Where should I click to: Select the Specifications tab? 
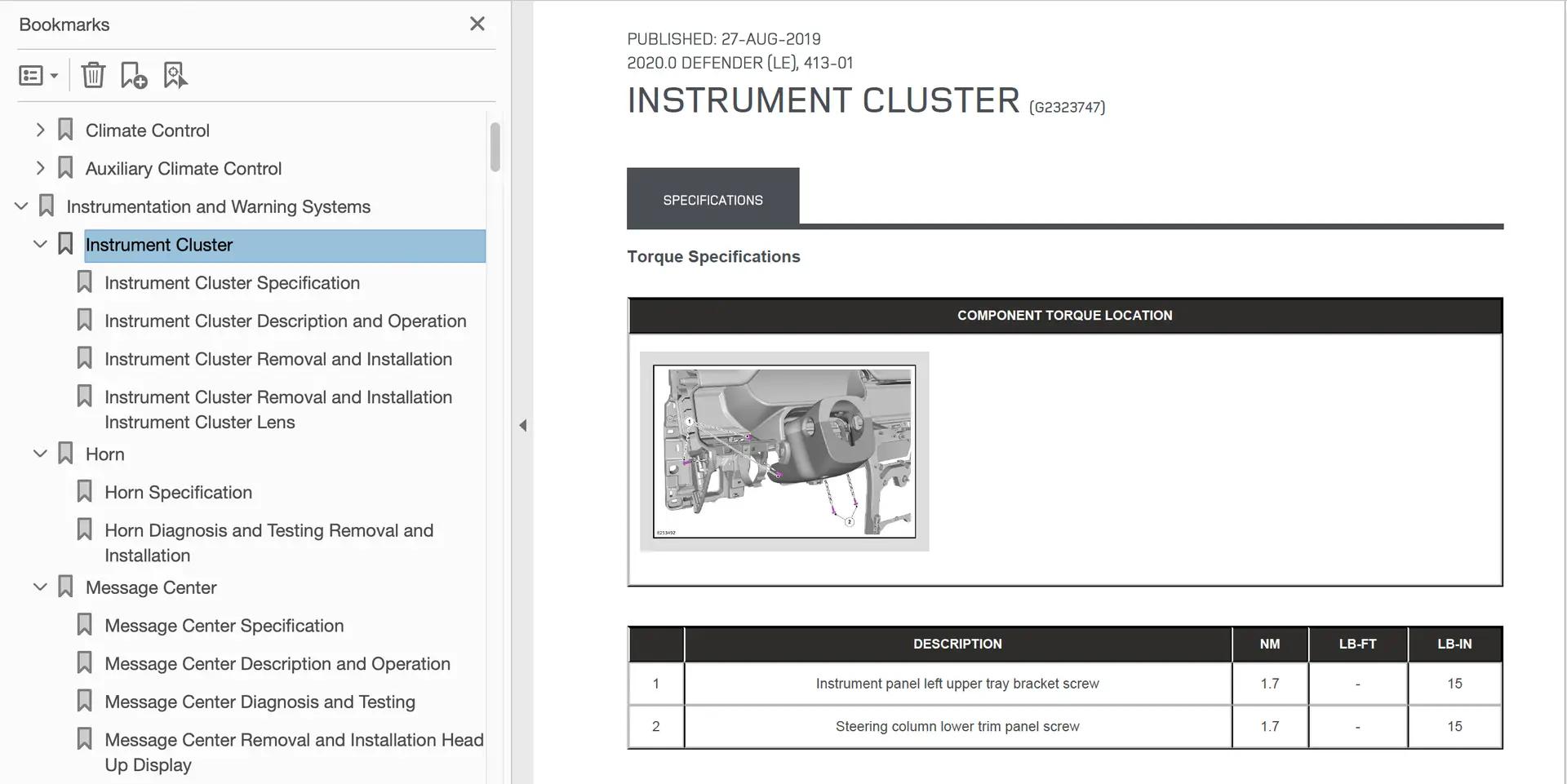pyautogui.click(x=712, y=200)
